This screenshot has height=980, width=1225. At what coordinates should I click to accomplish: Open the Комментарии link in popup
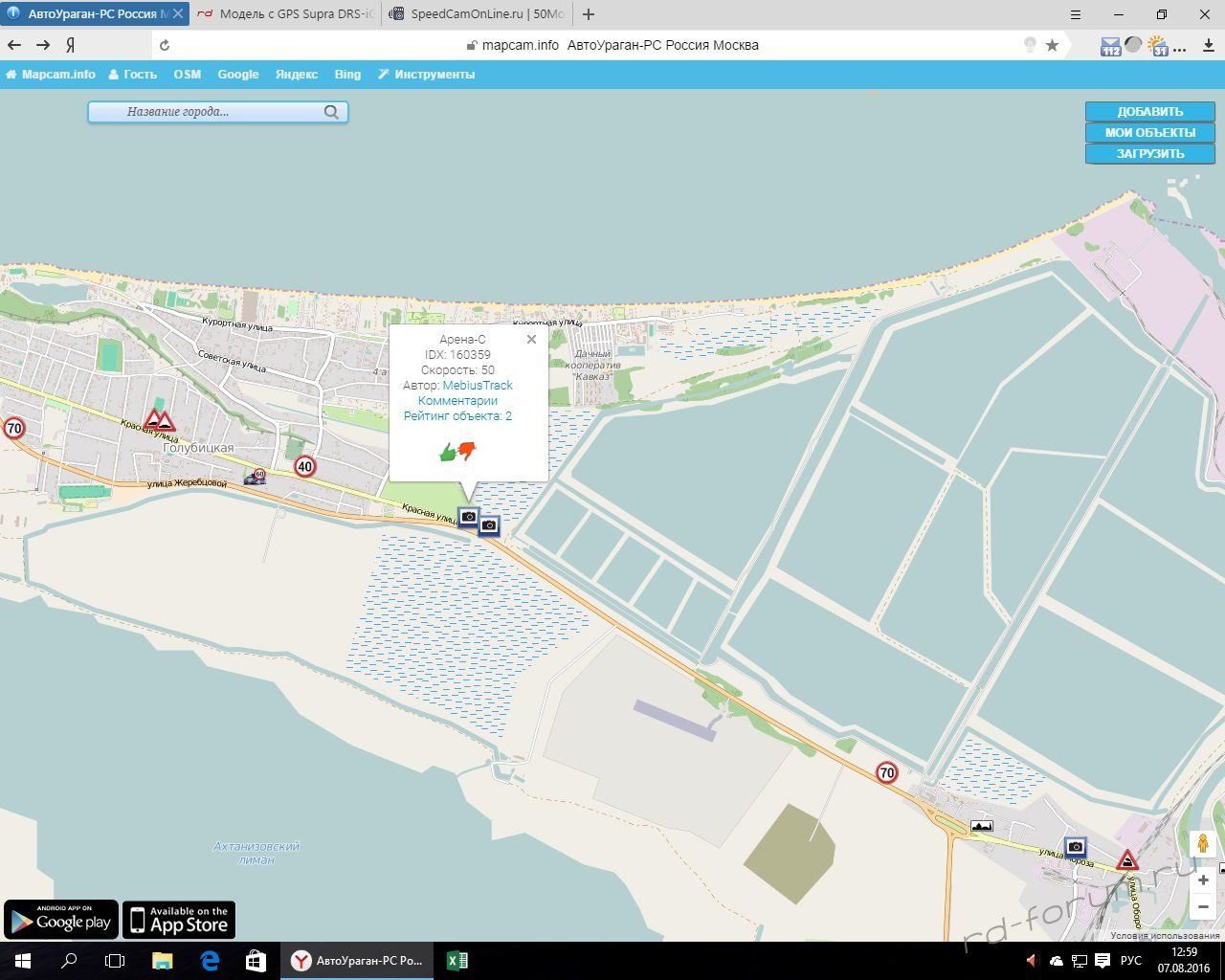tap(457, 401)
